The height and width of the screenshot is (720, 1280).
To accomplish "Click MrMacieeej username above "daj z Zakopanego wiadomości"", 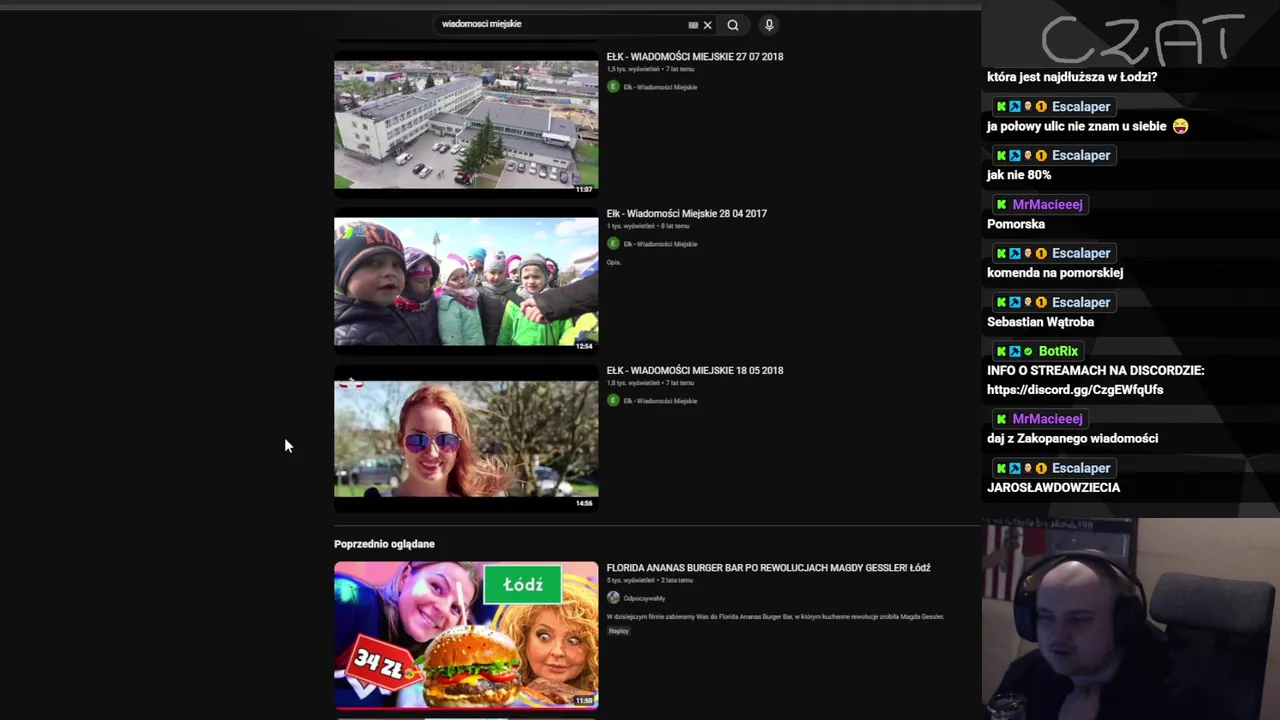I will (x=1047, y=419).
